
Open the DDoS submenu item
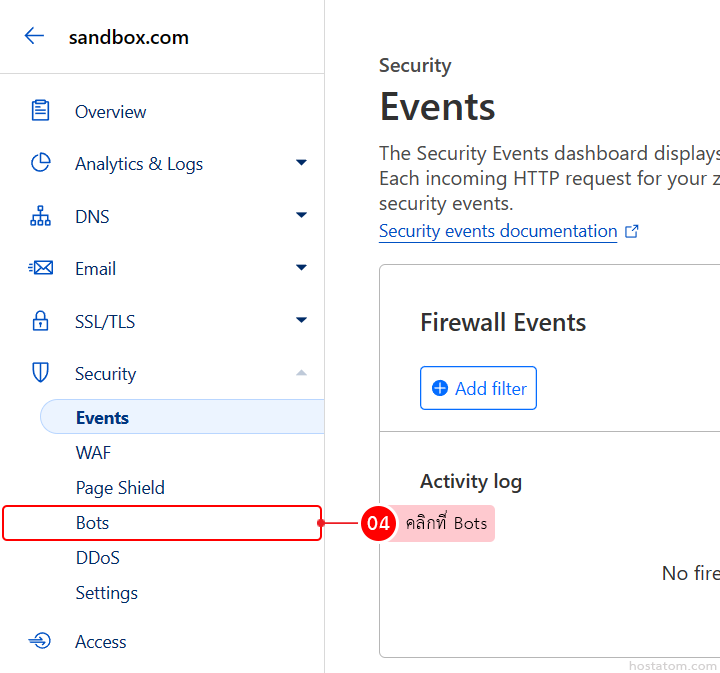97,558
